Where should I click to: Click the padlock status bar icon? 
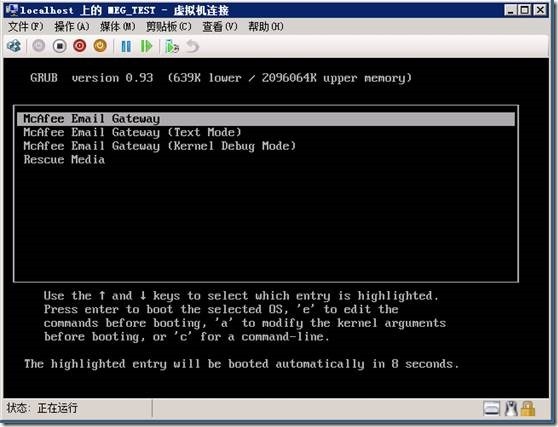[528, 408]
